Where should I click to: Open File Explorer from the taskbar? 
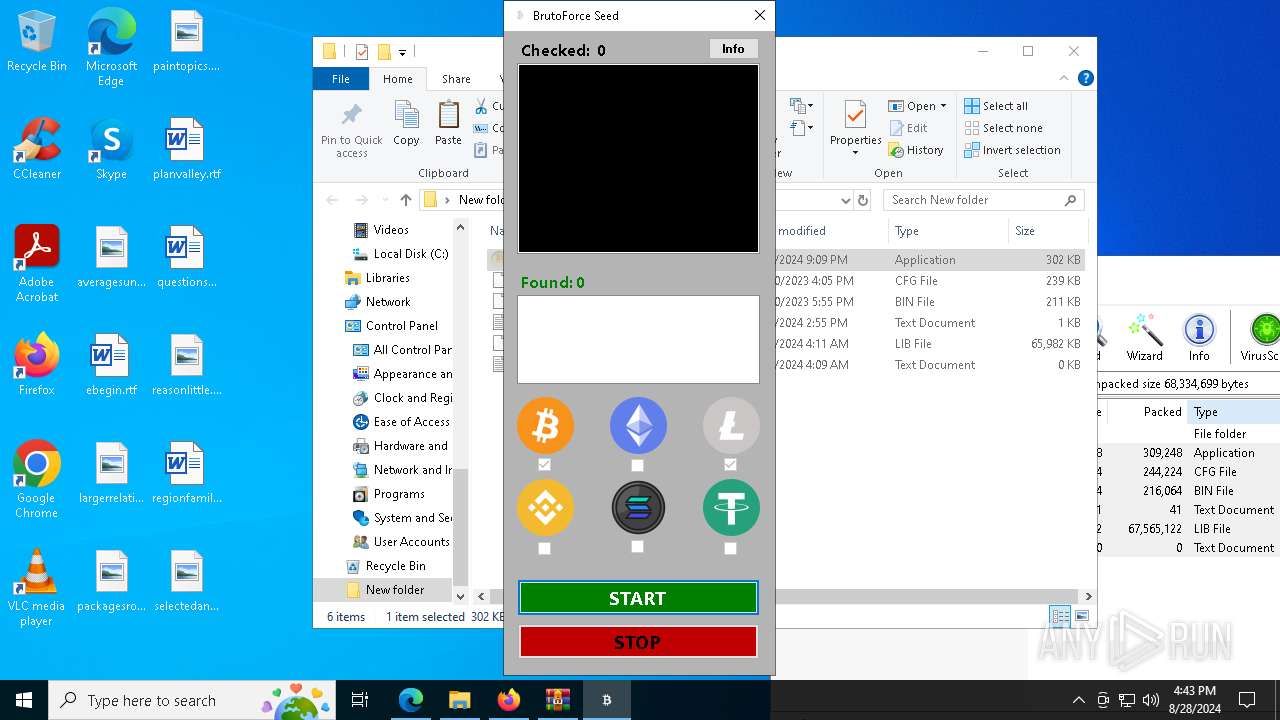pos(459,700)
